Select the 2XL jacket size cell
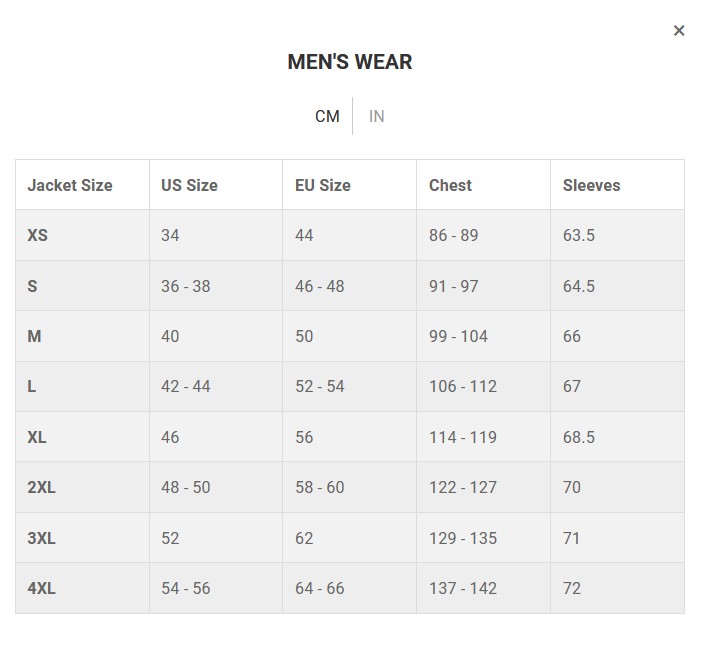 41,487
